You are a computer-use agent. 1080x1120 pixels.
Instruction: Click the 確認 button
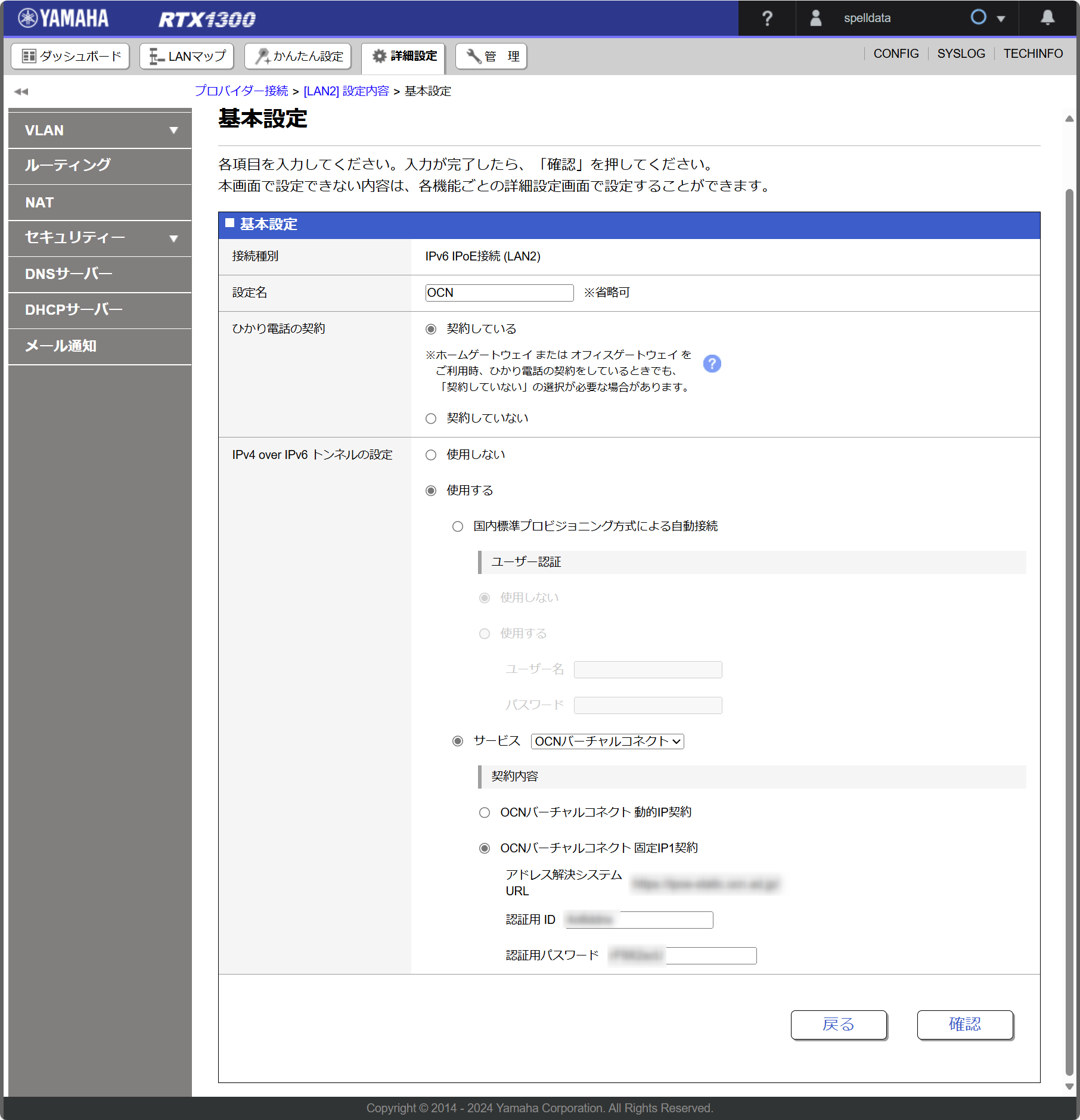(965, 1025)
